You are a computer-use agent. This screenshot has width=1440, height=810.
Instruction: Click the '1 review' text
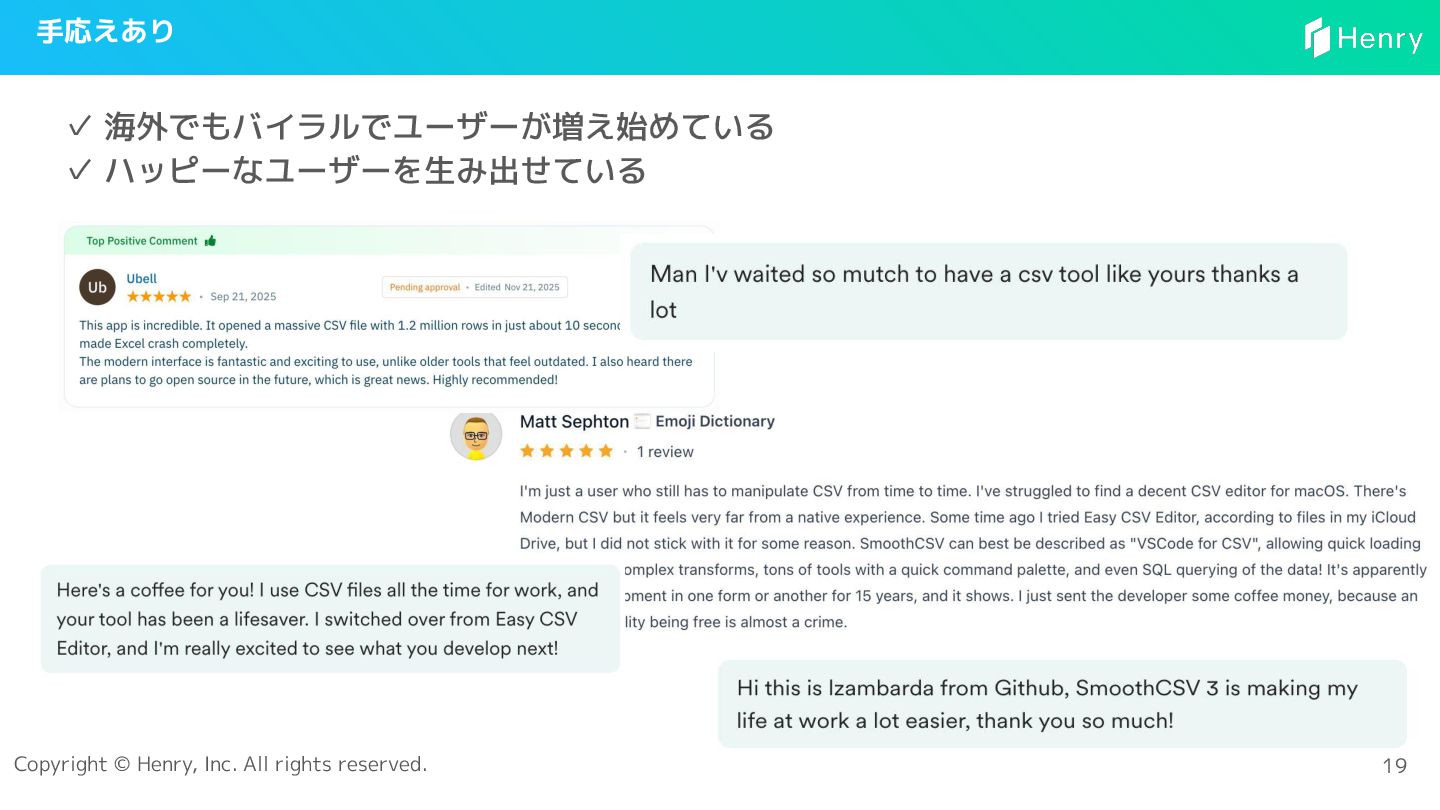pos(665,452)
